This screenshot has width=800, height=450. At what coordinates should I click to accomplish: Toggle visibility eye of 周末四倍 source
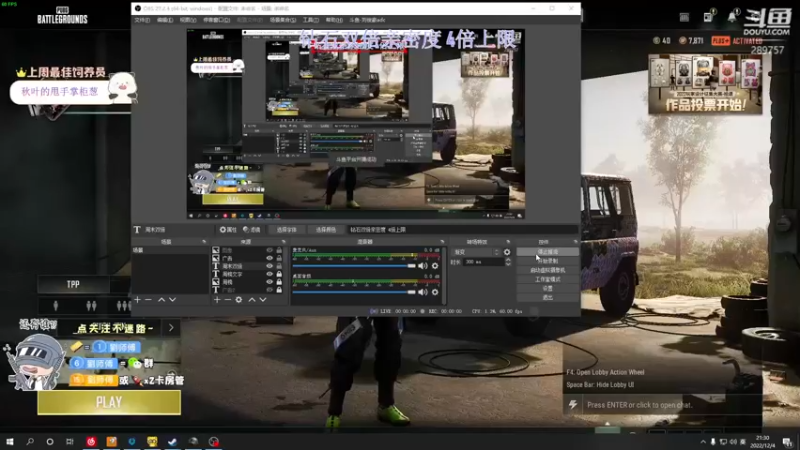click(269, 266)
